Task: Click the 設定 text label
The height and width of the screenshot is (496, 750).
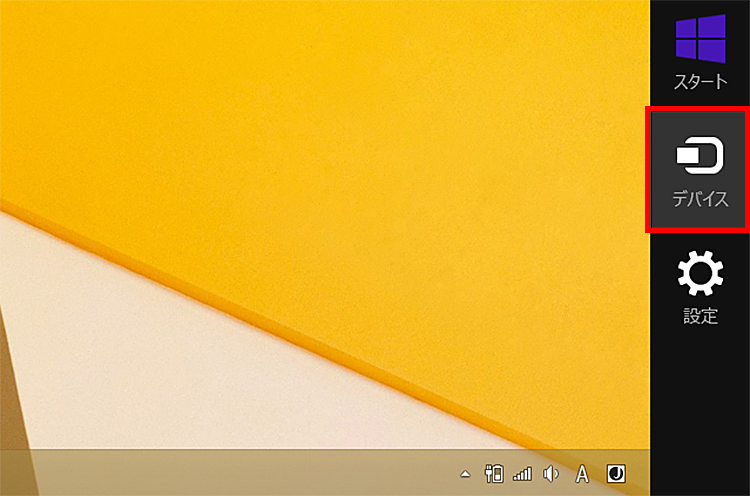Action: 700,316
